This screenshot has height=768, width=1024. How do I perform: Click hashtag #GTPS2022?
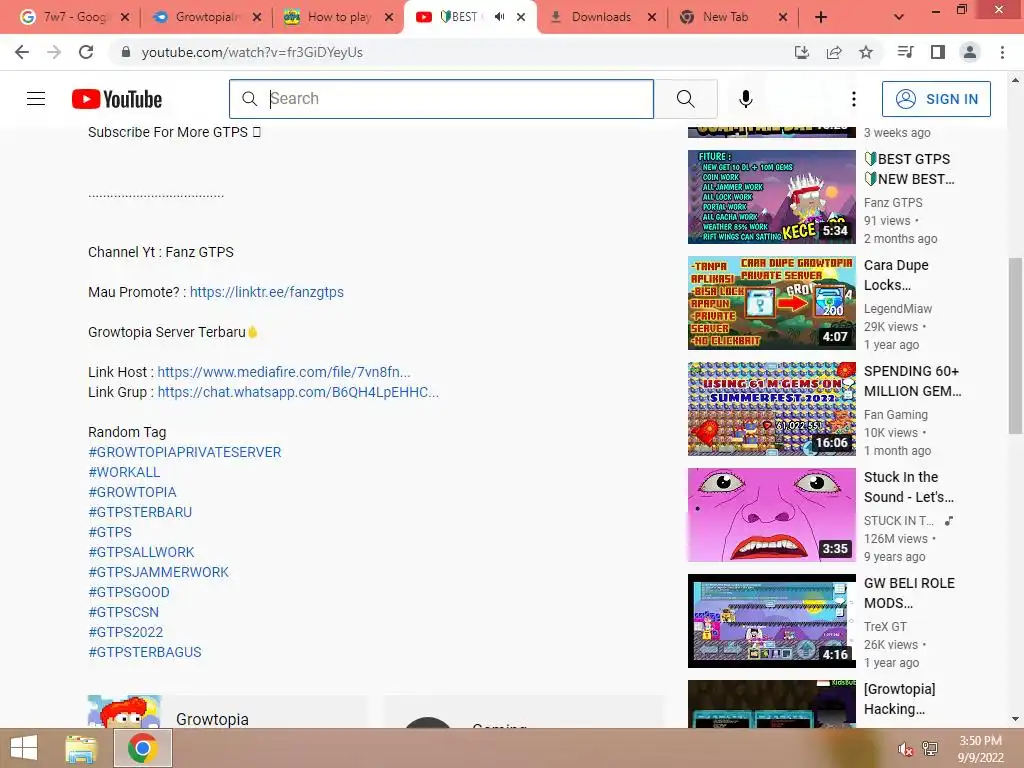[x=125, y=632]
